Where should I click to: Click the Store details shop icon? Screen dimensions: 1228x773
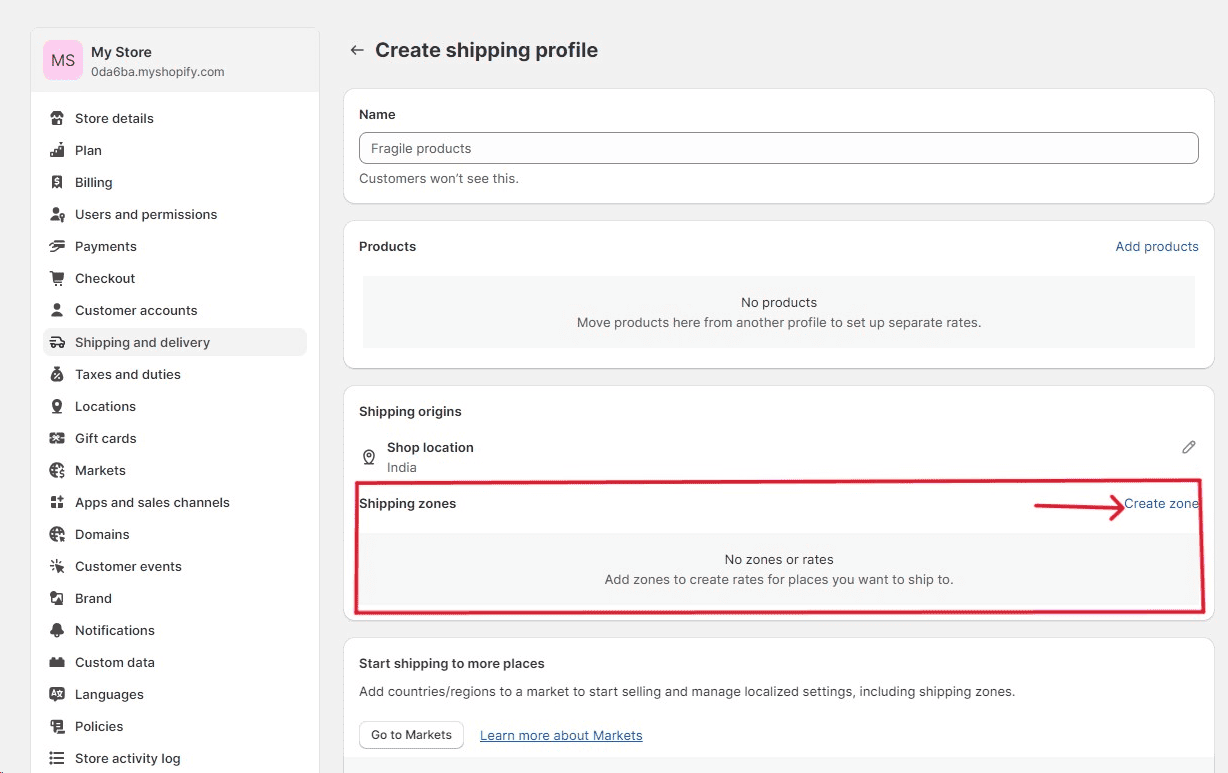[57, 118]
